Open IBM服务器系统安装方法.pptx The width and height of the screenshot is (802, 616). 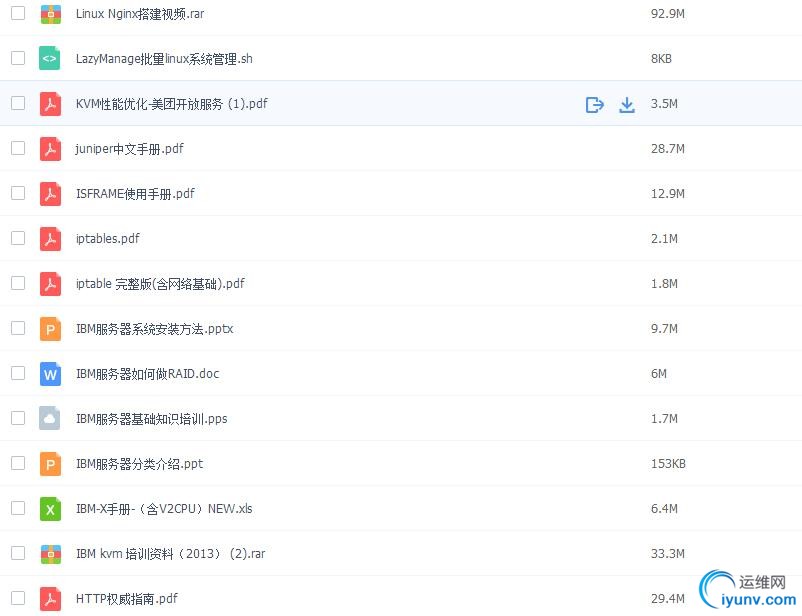pyautogui.click(x=154, y=329)
